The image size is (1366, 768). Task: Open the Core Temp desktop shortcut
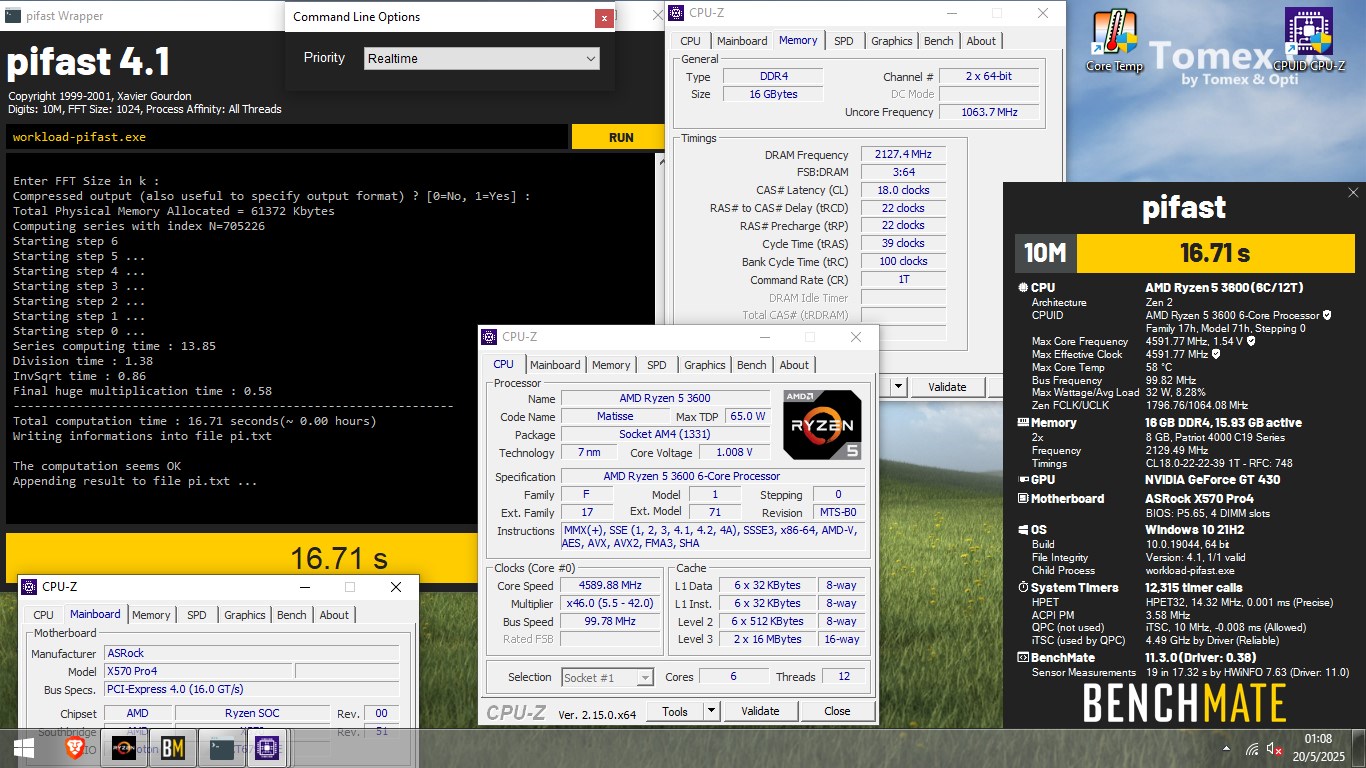click(x=1114, y=41)
